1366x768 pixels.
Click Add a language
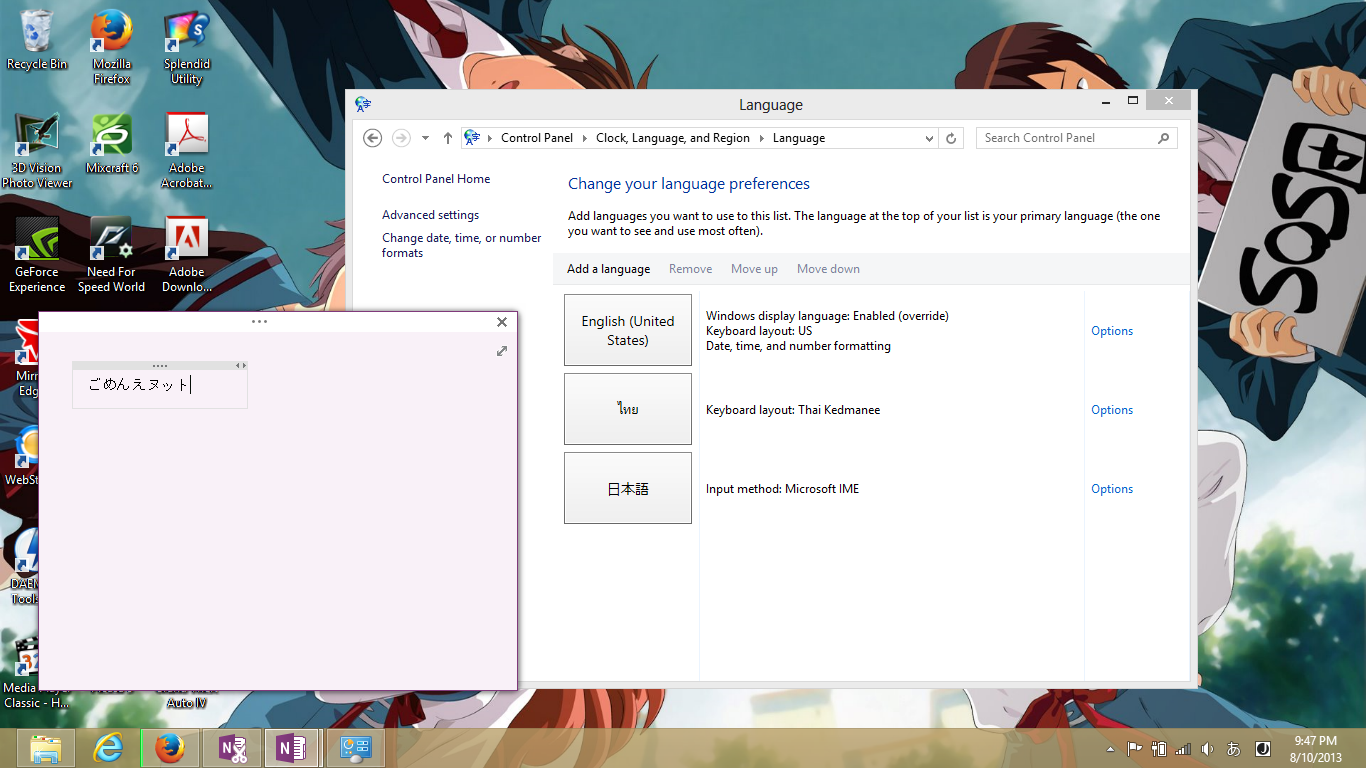(608, 269)
